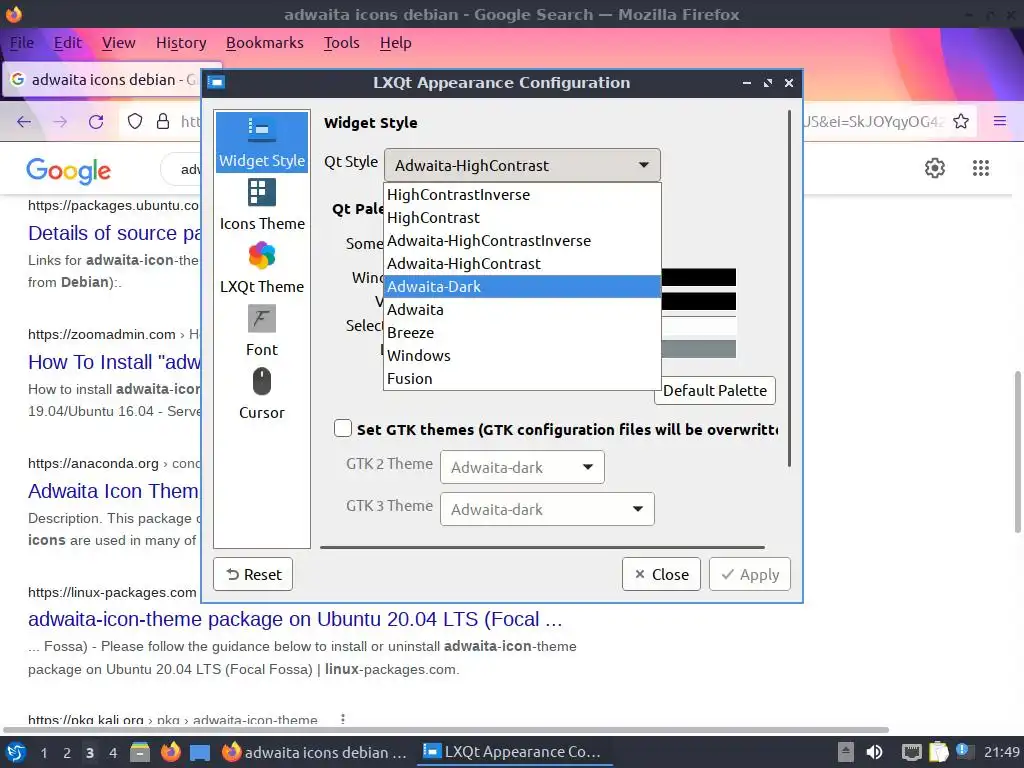Collapse the Qt Style combo box

[x=522, y=165]
